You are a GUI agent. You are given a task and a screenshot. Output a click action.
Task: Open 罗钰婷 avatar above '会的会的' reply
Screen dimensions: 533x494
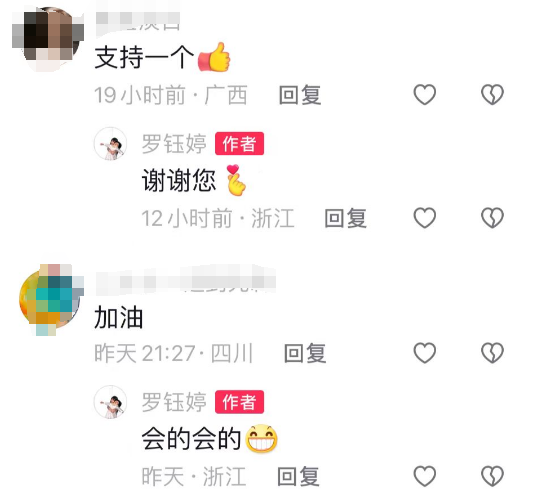[110, 402]
